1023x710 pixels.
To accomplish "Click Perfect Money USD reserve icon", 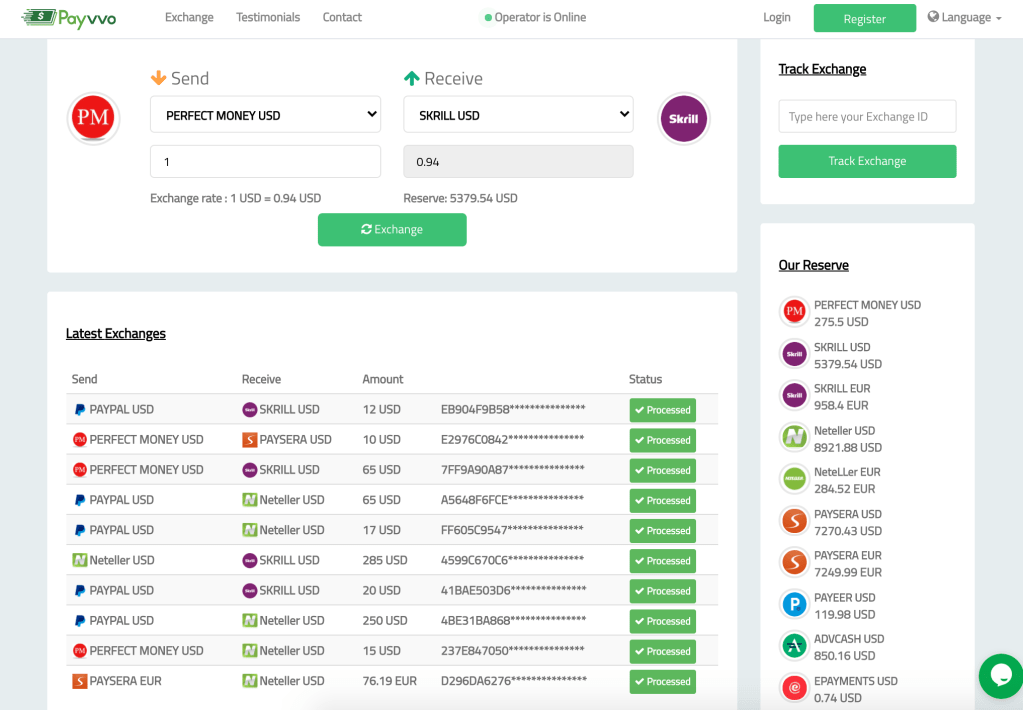I will point(795,312).
